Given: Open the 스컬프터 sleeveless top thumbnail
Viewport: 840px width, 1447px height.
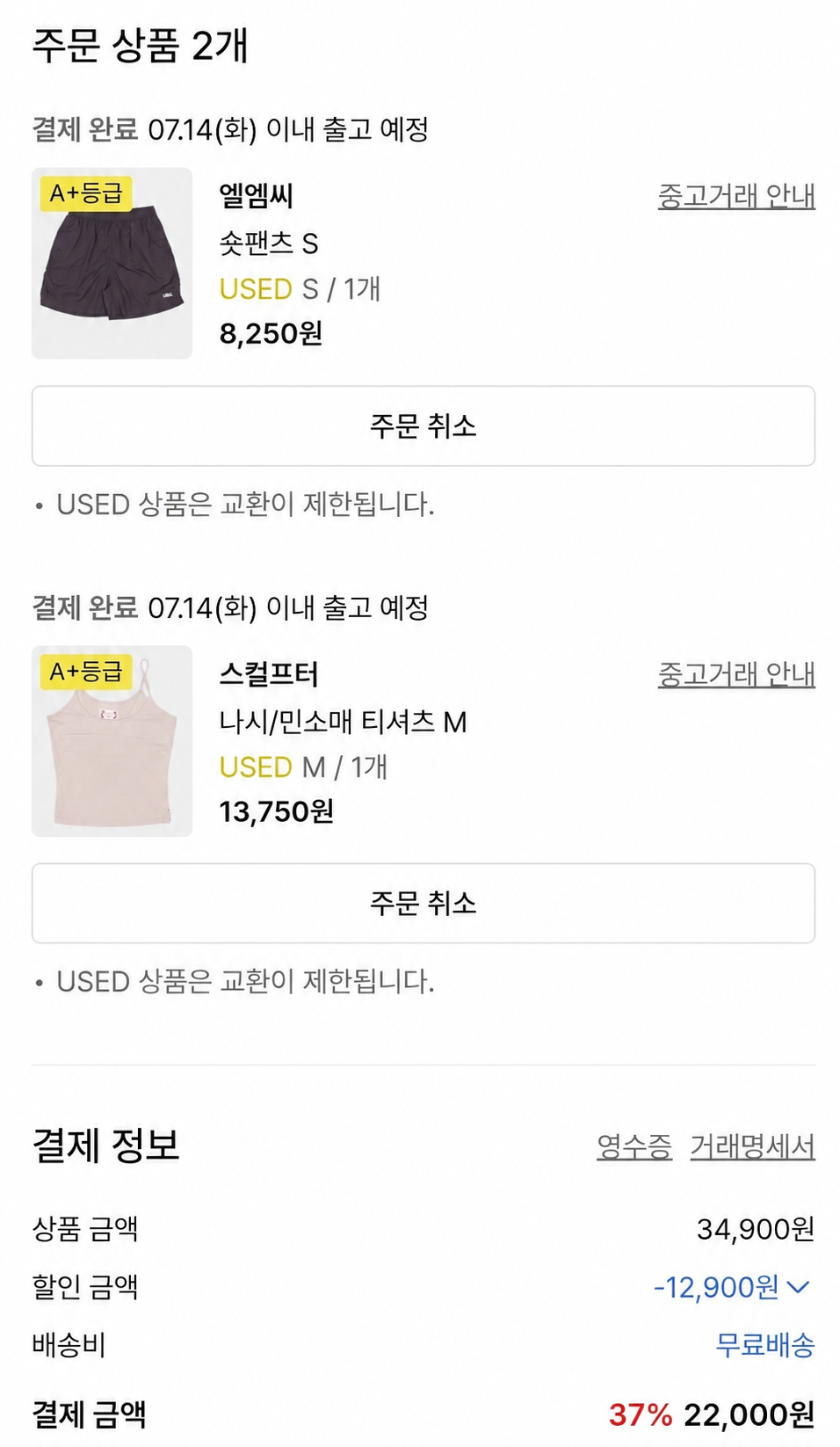Looking at the screenshot, I should click(x=112, y=741).
